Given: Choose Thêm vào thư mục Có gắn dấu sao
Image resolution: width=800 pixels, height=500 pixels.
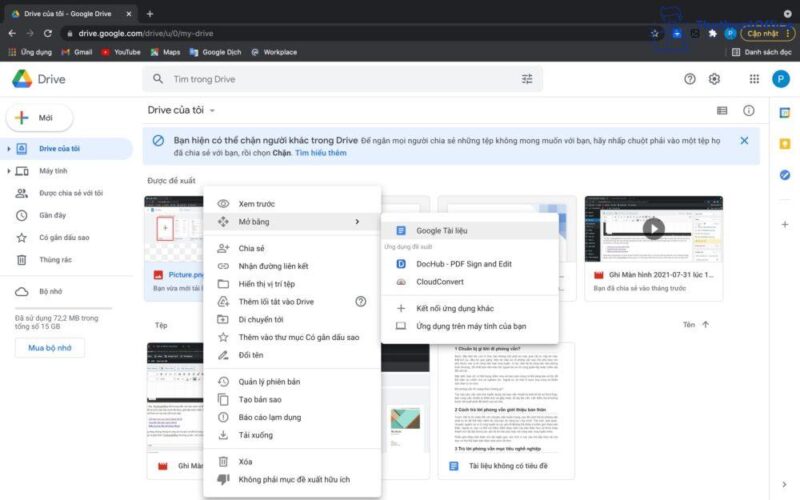Looking at the screenshot, I should pos(292,337).
